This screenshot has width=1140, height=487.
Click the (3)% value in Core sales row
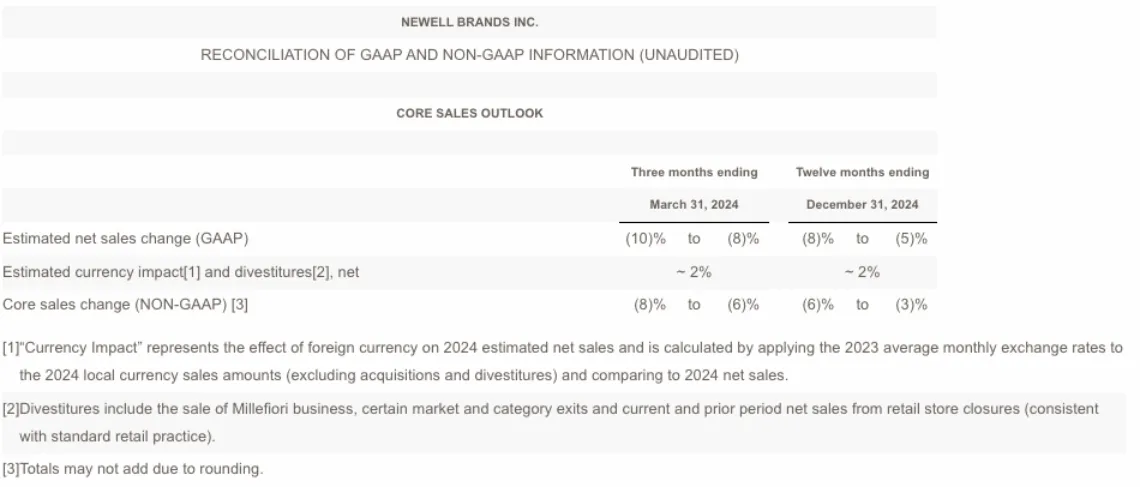click(x=911, y=305)
